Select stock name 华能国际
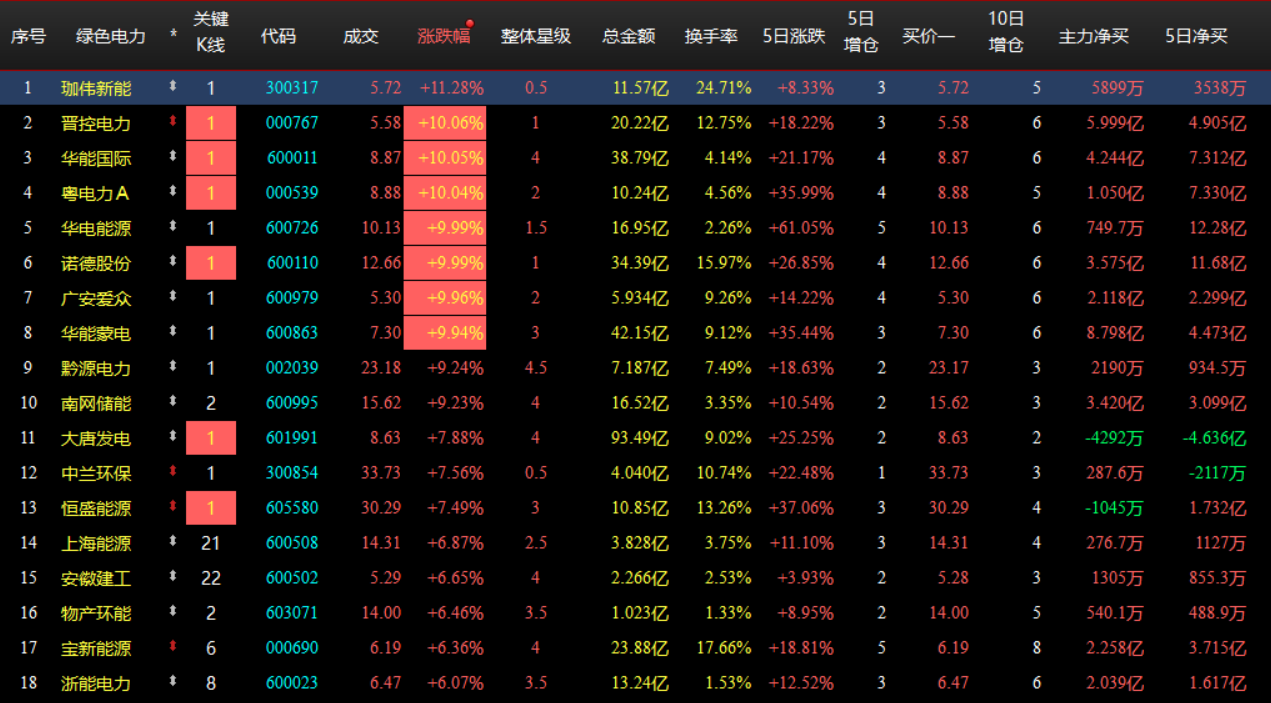 point(96,158)
